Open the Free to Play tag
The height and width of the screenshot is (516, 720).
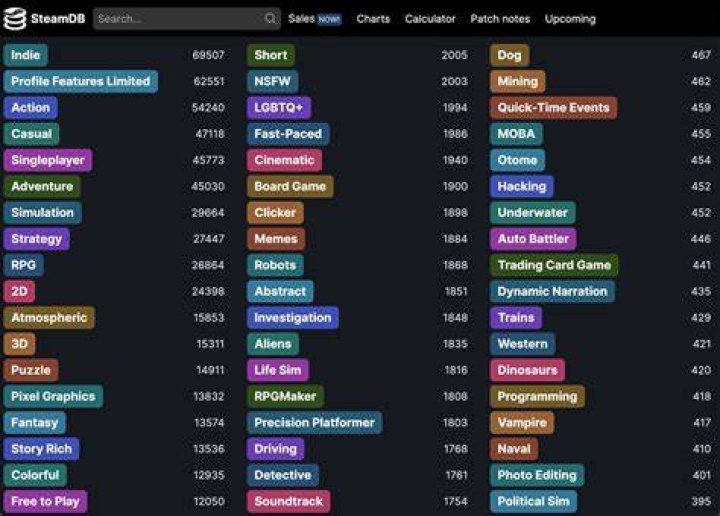pos(45,501)
